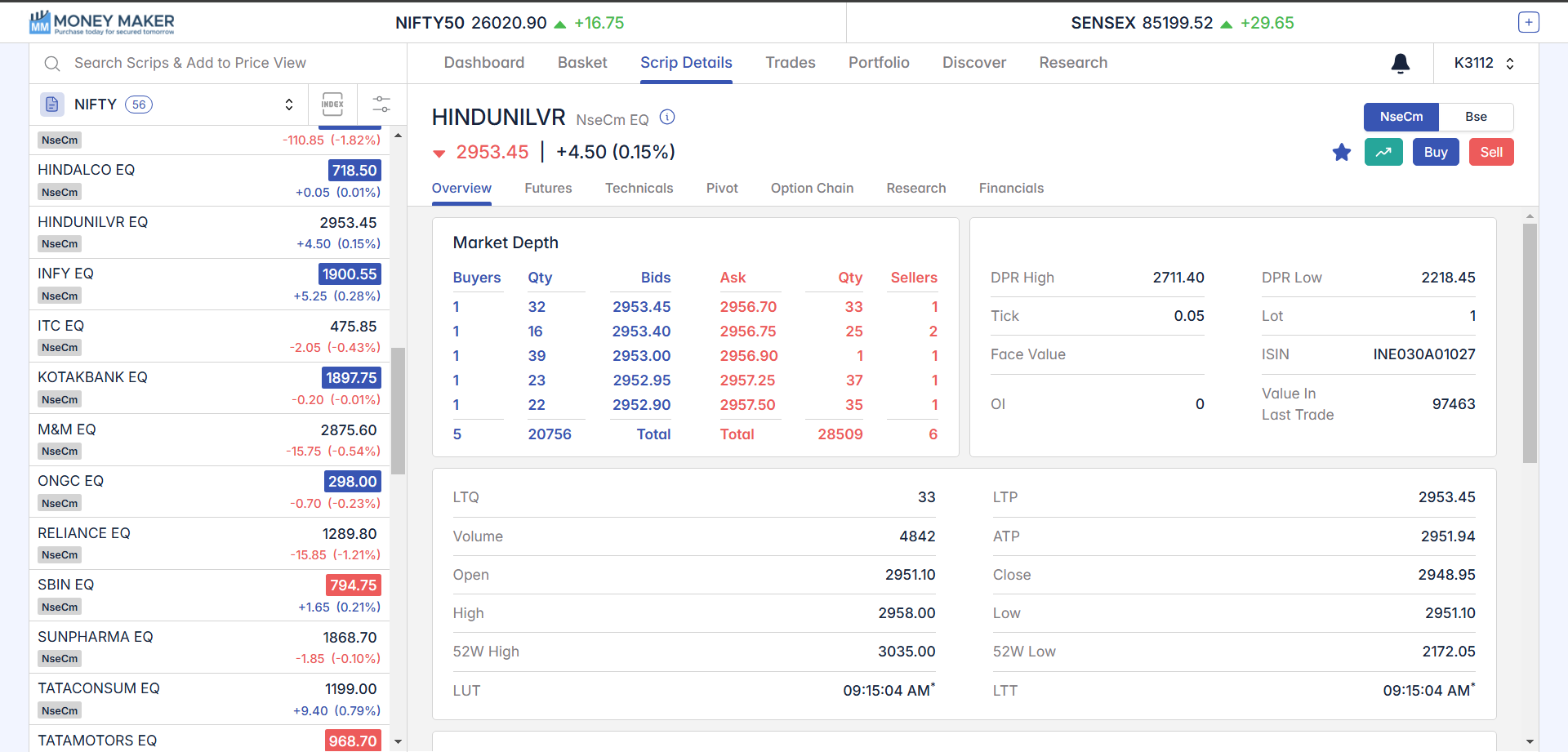Select HINDUNILVR EQ in watchlist
Screen dimensions: 1568x752
[209, 233]
